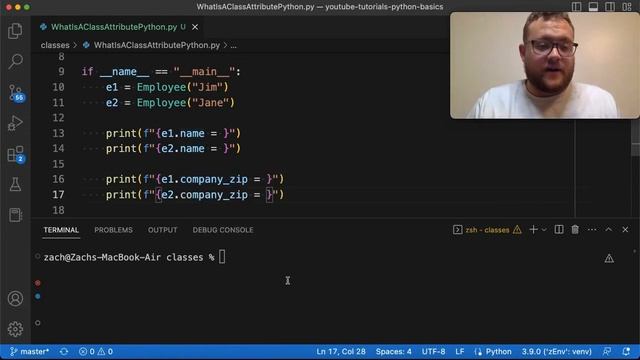
Task: Click e2.company_zip text on line 17
Action: coord(204,195)
